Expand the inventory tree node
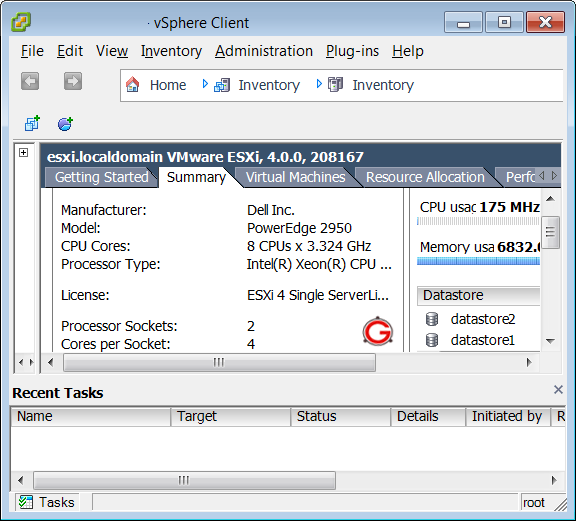This screenshot has width=576, height=521. 24,152
